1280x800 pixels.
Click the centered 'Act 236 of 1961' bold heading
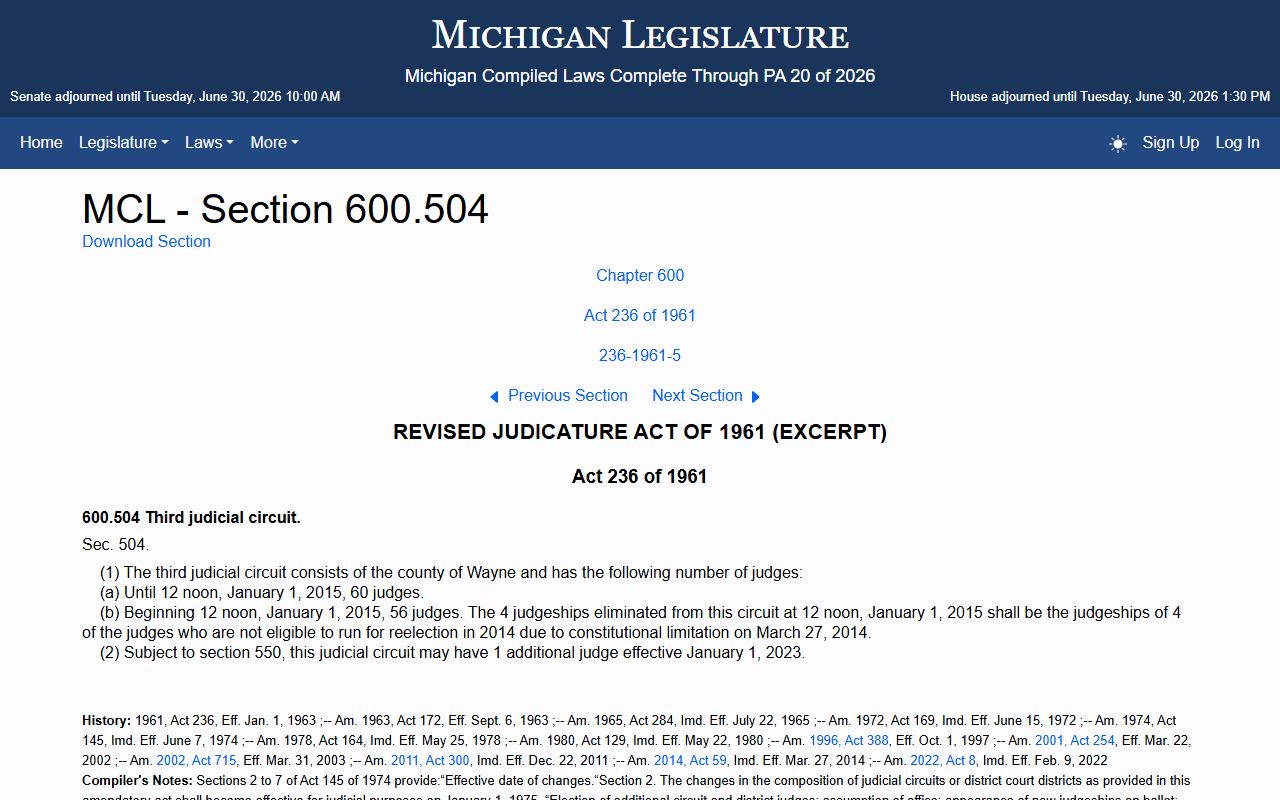pyautogui.click(x=640, y=476)
